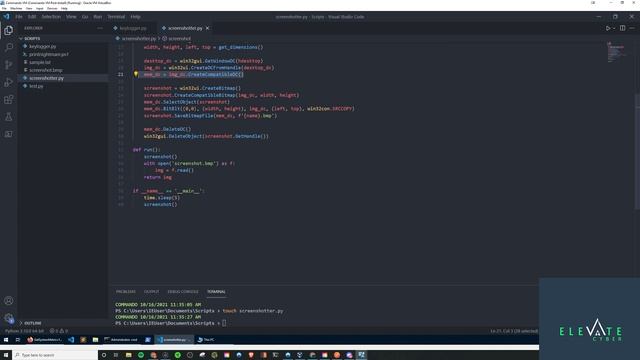Switch to the DEBUG CONSOLE panel tab
Viewport: 640px width, 360px height.
pos(183,292)
